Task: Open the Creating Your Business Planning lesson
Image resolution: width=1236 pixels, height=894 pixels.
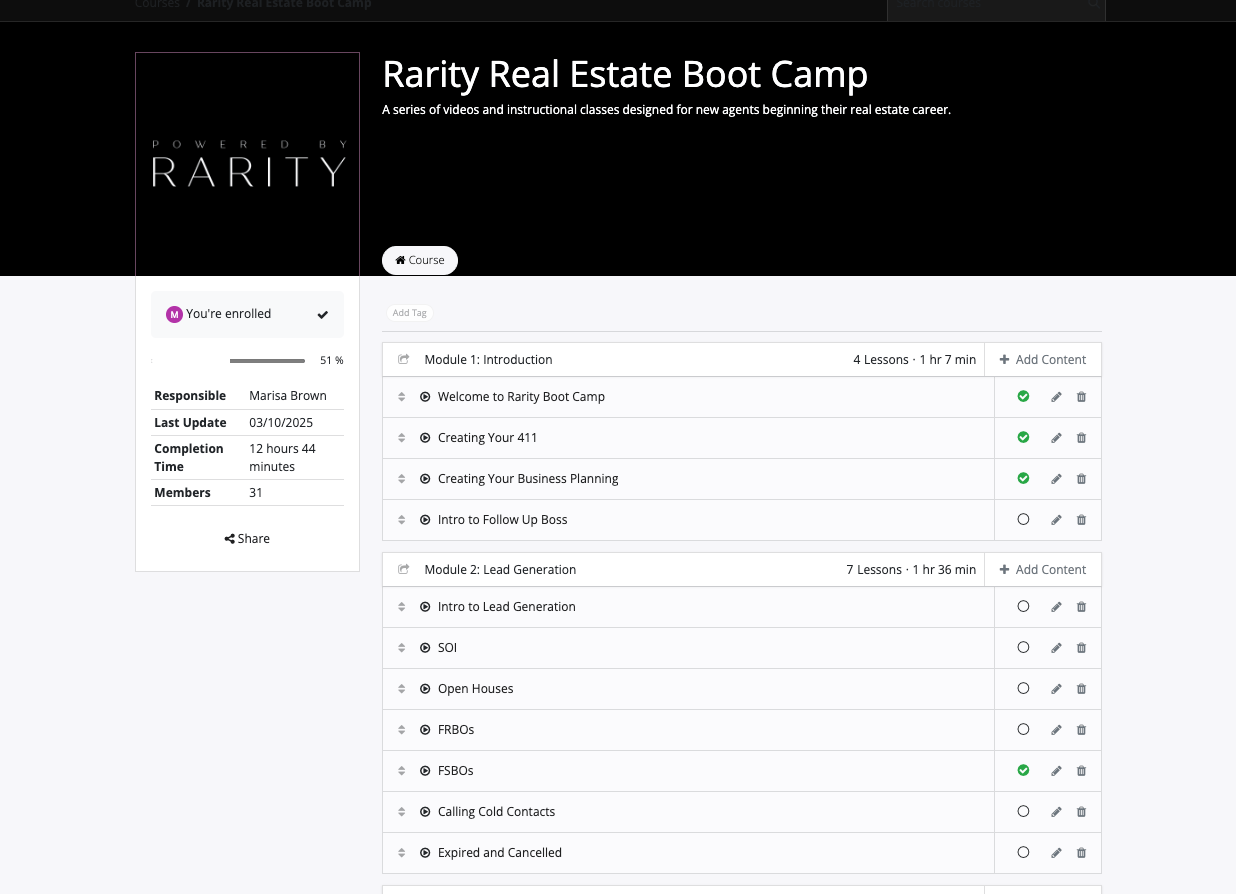Action: (x=528, y=479)
